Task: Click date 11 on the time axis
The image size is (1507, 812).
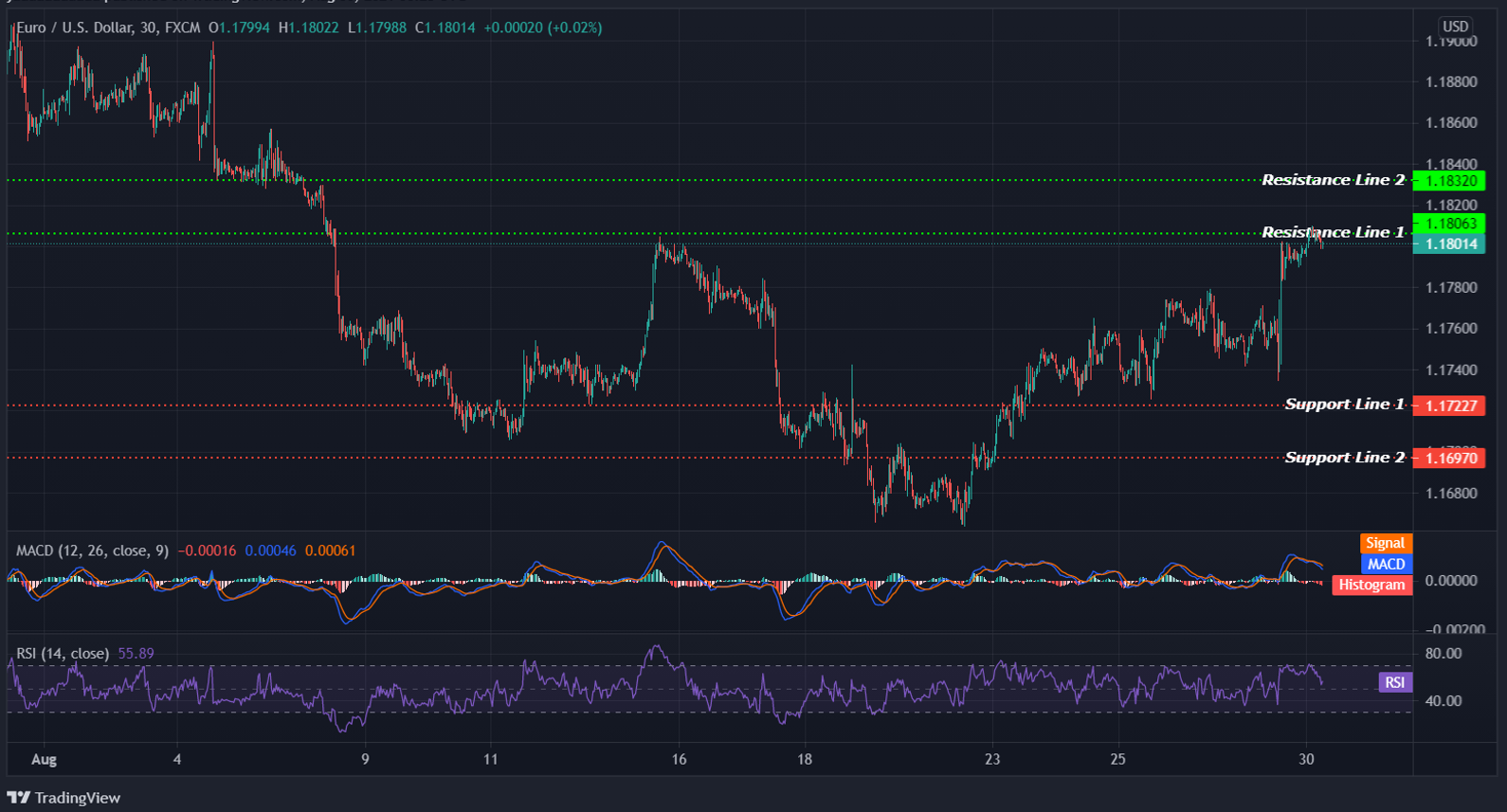Action: pyautogui.click(x=490, y=760)
